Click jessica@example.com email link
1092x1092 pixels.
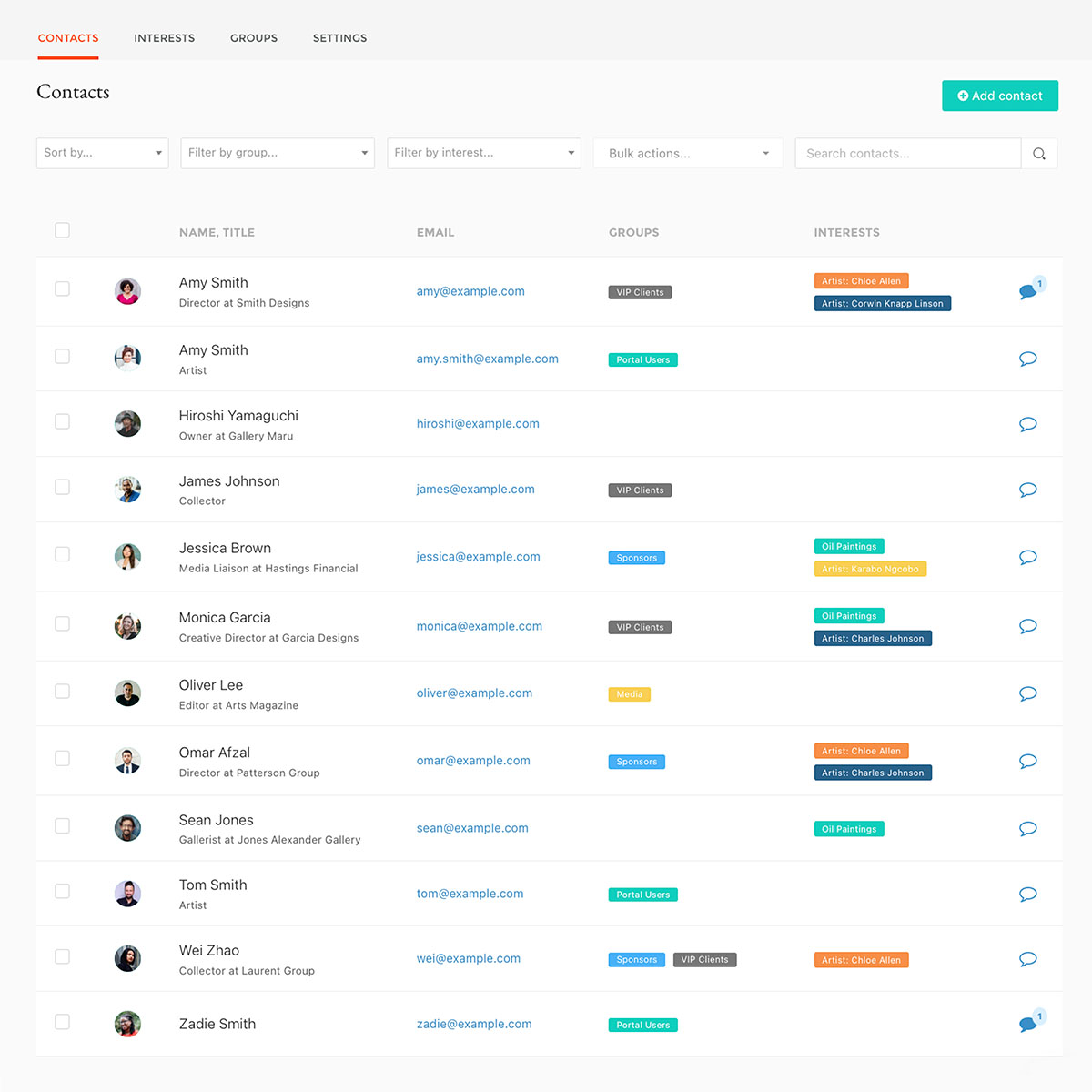click(479, 556)
